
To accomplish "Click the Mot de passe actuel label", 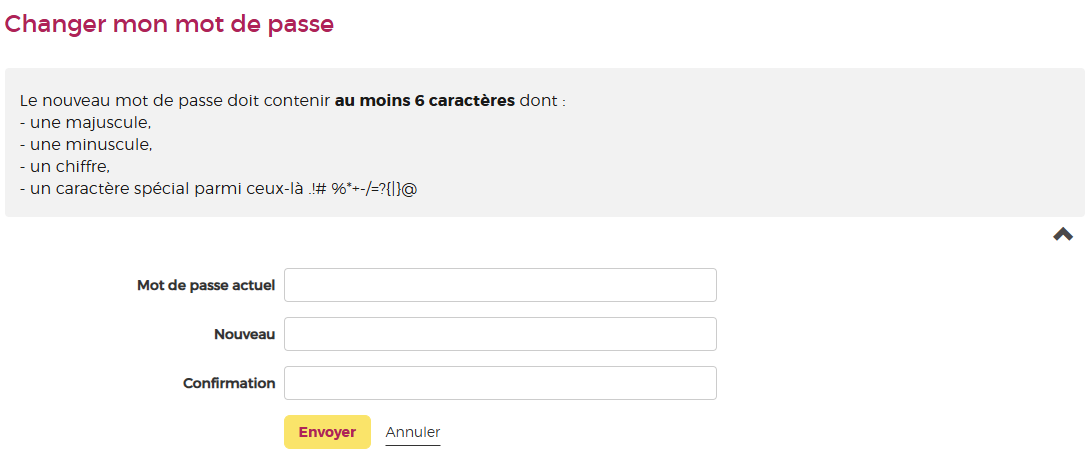I will [206, 285].
